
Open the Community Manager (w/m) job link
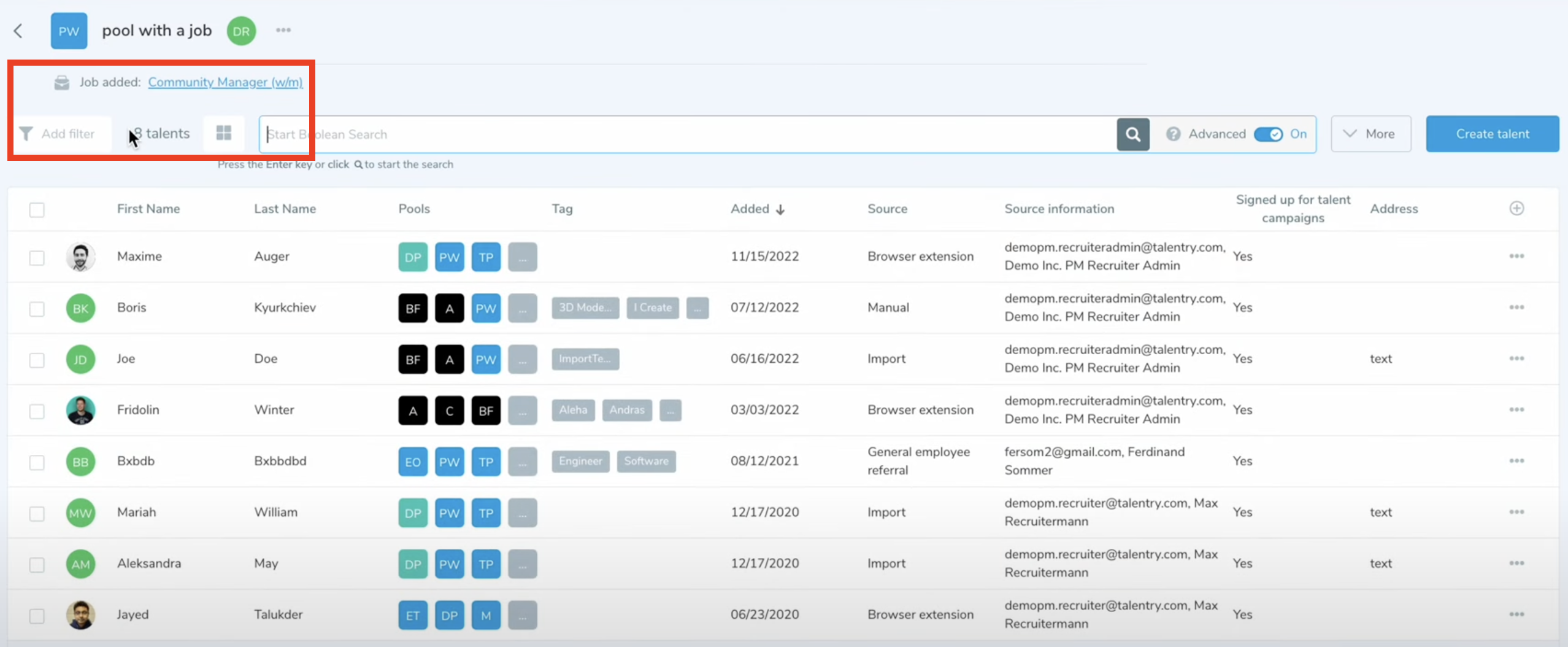[x=225, y=82]
